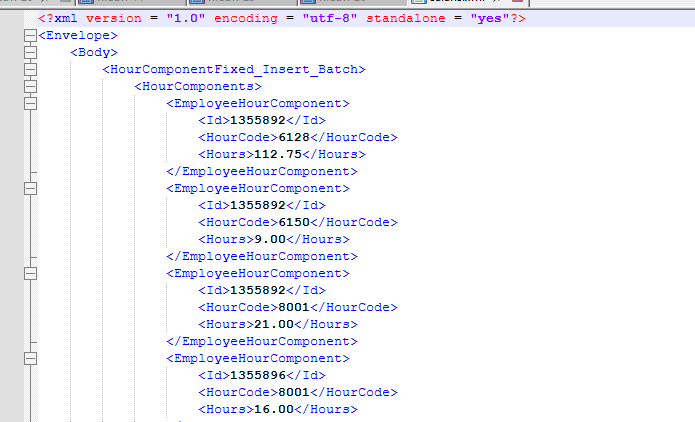Screen dimensions: 695x422
Task: Collapse the Envelope root element fold
Action: (x=30, y=35)
